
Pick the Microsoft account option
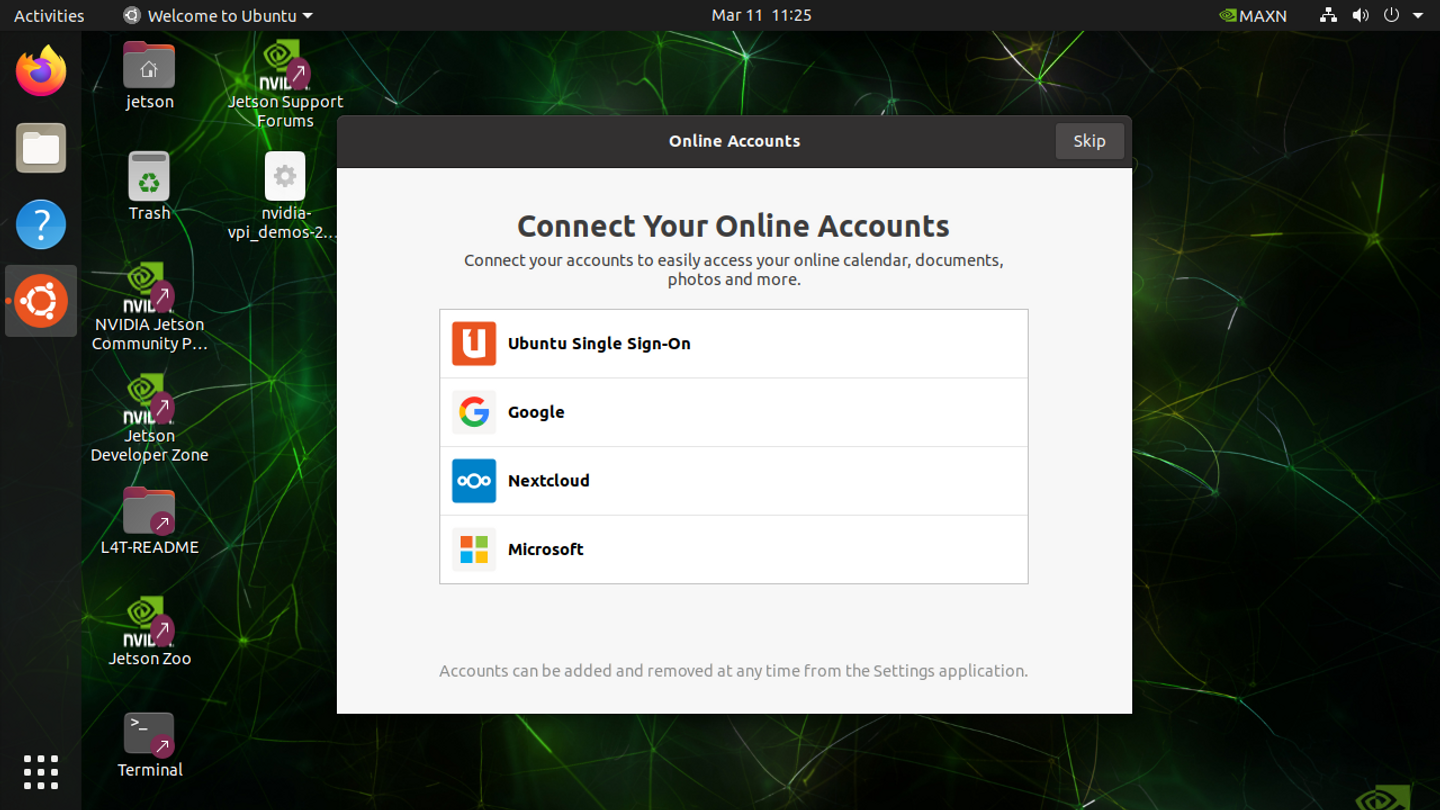tap(733, 549)
